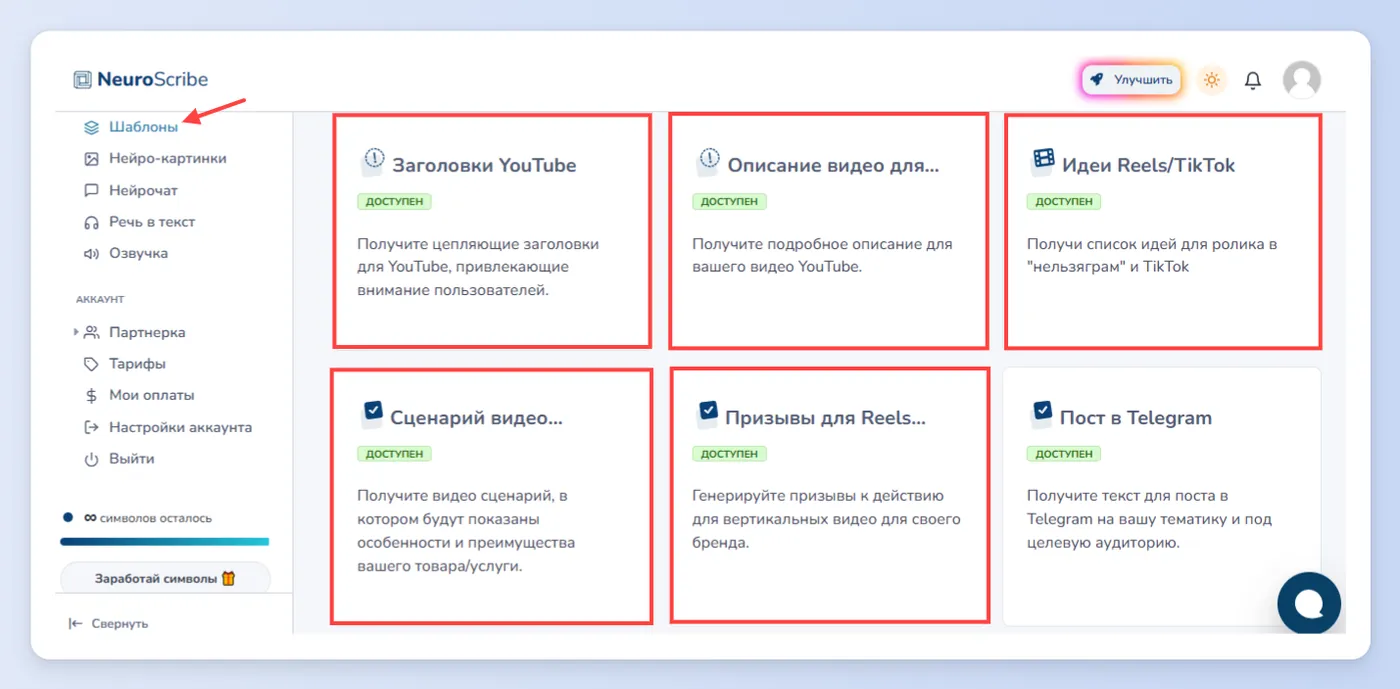Click the Выйти power icon
The height and width of the screenshot is (689, 1400).
(91, 459)
